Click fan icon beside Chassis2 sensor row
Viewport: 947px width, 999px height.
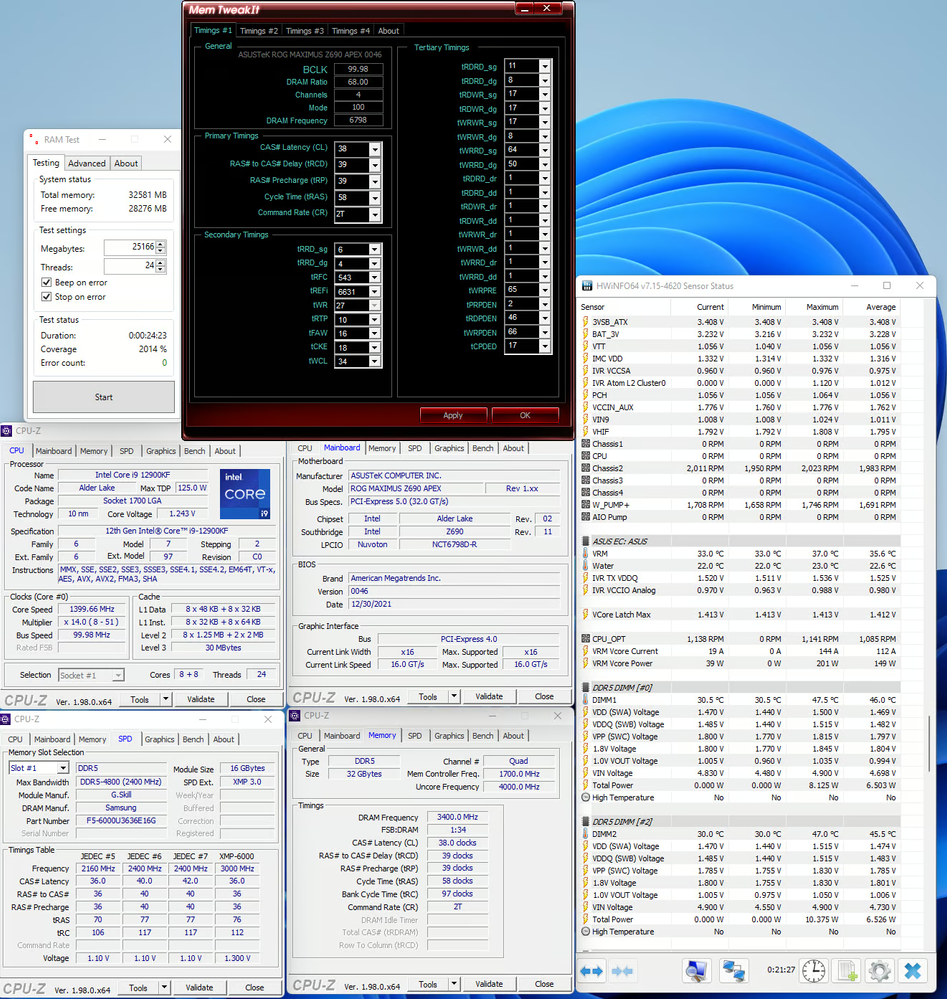(x=586, y=468)
